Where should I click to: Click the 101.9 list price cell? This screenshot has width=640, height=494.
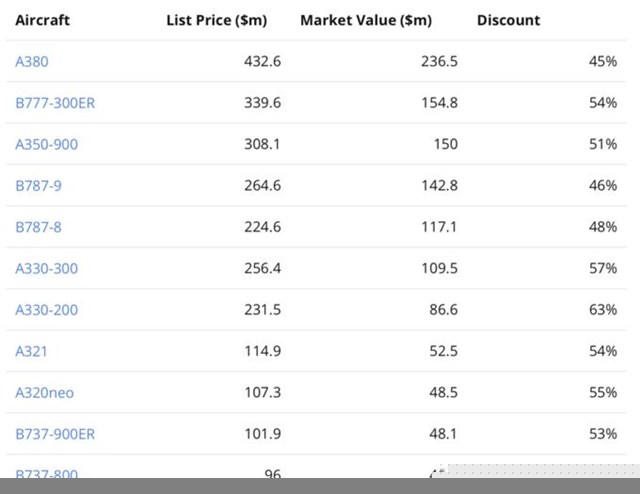click(263, 434)
